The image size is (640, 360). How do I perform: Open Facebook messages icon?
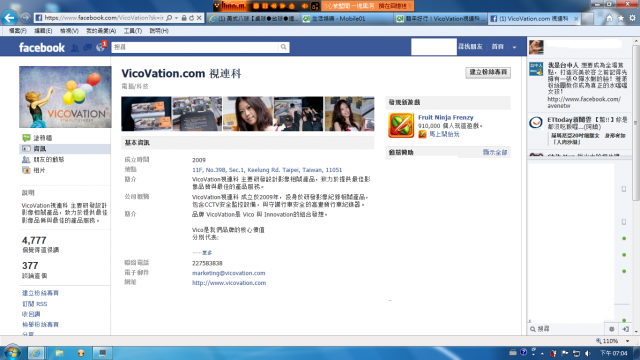pyautogui.click(x=87, y=48)
